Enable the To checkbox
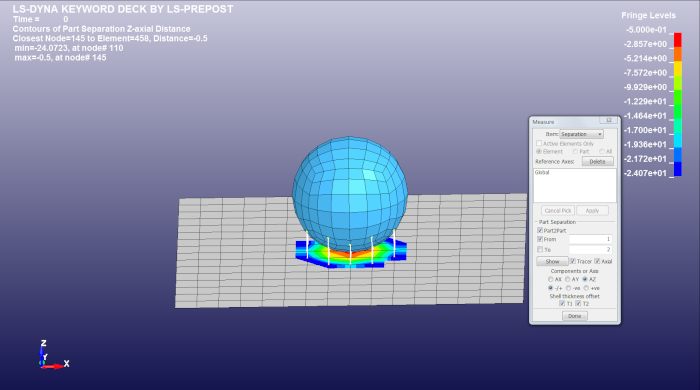This screenshot has height=390, width=700. (540, 249)
